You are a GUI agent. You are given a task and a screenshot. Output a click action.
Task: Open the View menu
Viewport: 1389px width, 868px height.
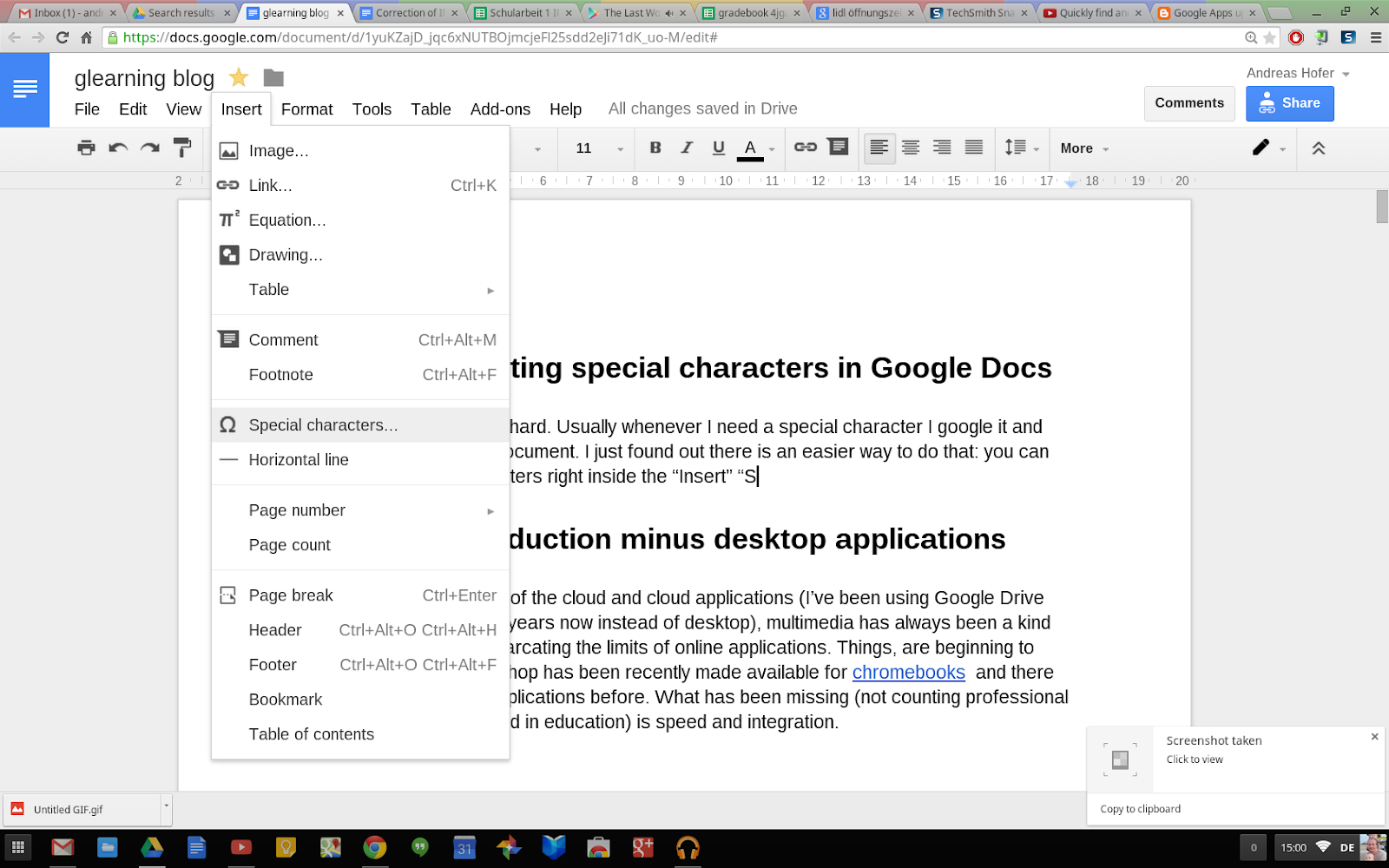[x=184, y=109]
